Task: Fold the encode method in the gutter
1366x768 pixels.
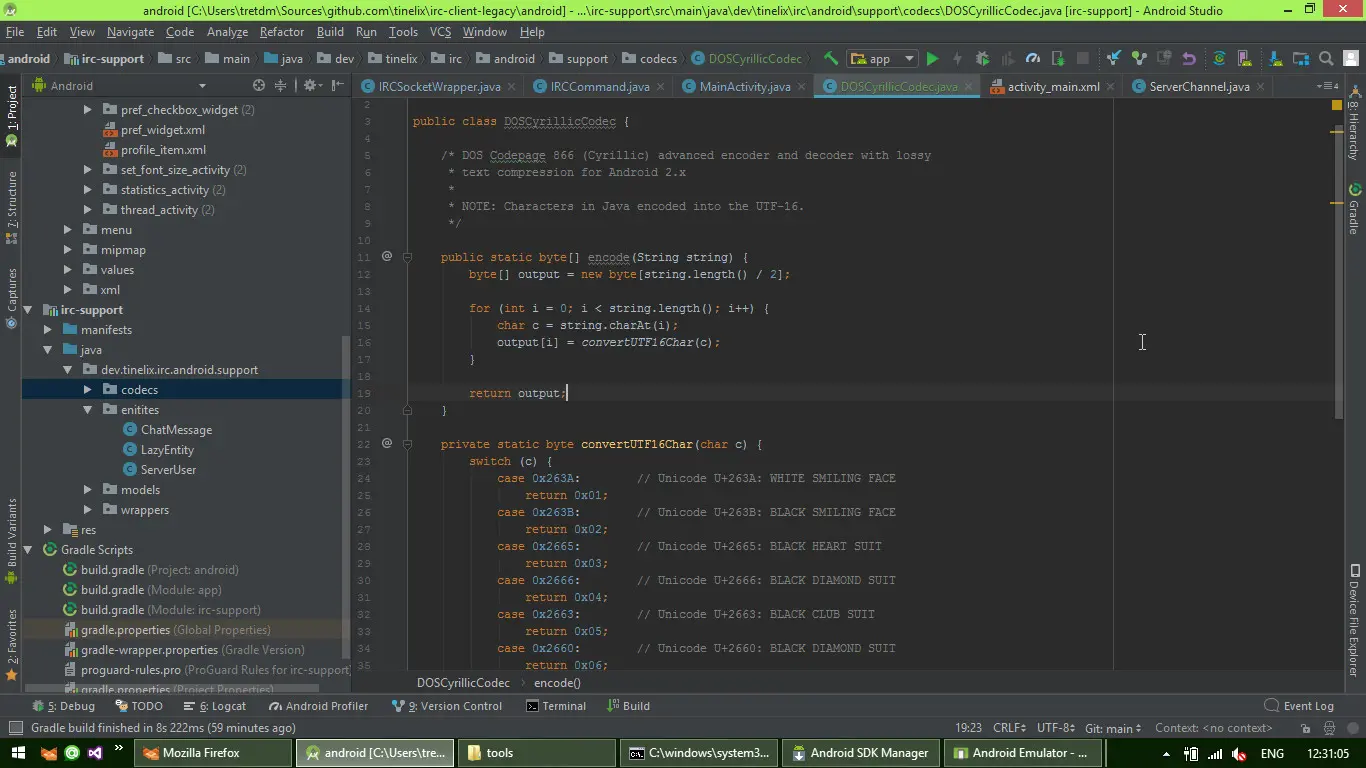Action: [408, 257]
